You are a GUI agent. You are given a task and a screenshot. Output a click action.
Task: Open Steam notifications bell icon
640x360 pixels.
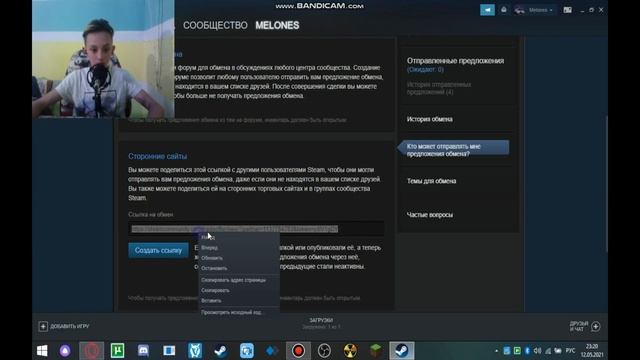tap(504, 10)
